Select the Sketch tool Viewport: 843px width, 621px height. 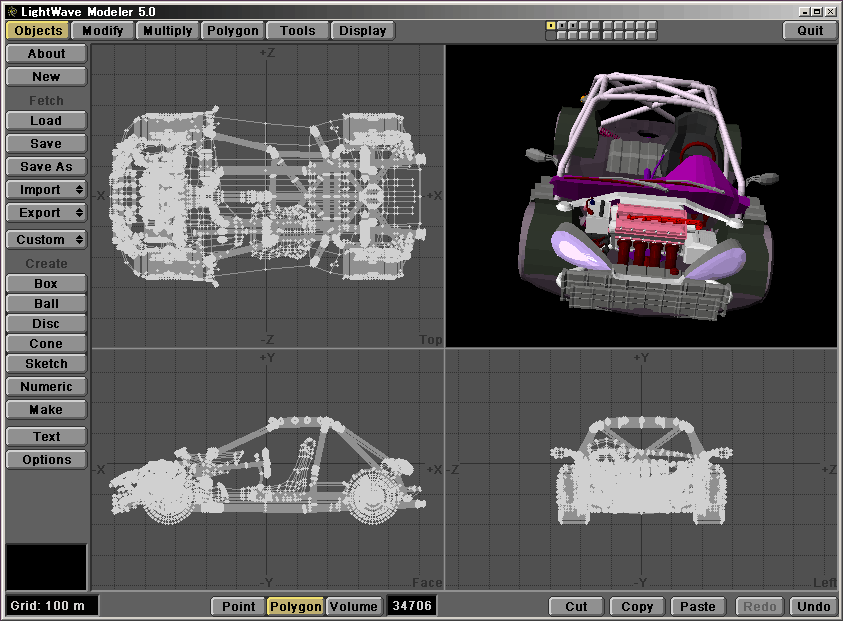point(46,364)
